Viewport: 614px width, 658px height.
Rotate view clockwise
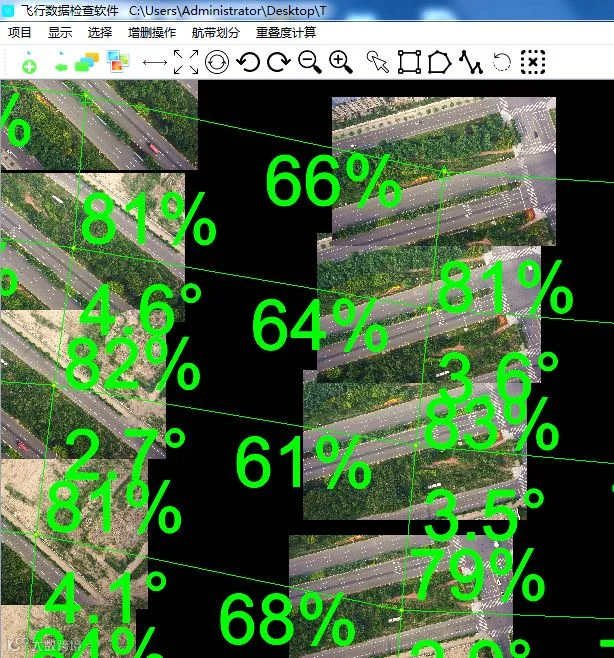pyautogui.click(x=279, y=62)
